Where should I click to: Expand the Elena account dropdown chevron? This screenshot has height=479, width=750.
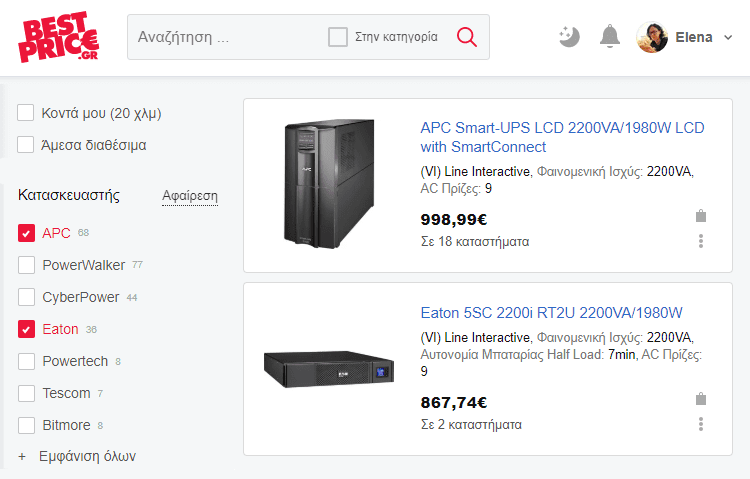click(x=728, y=37)
